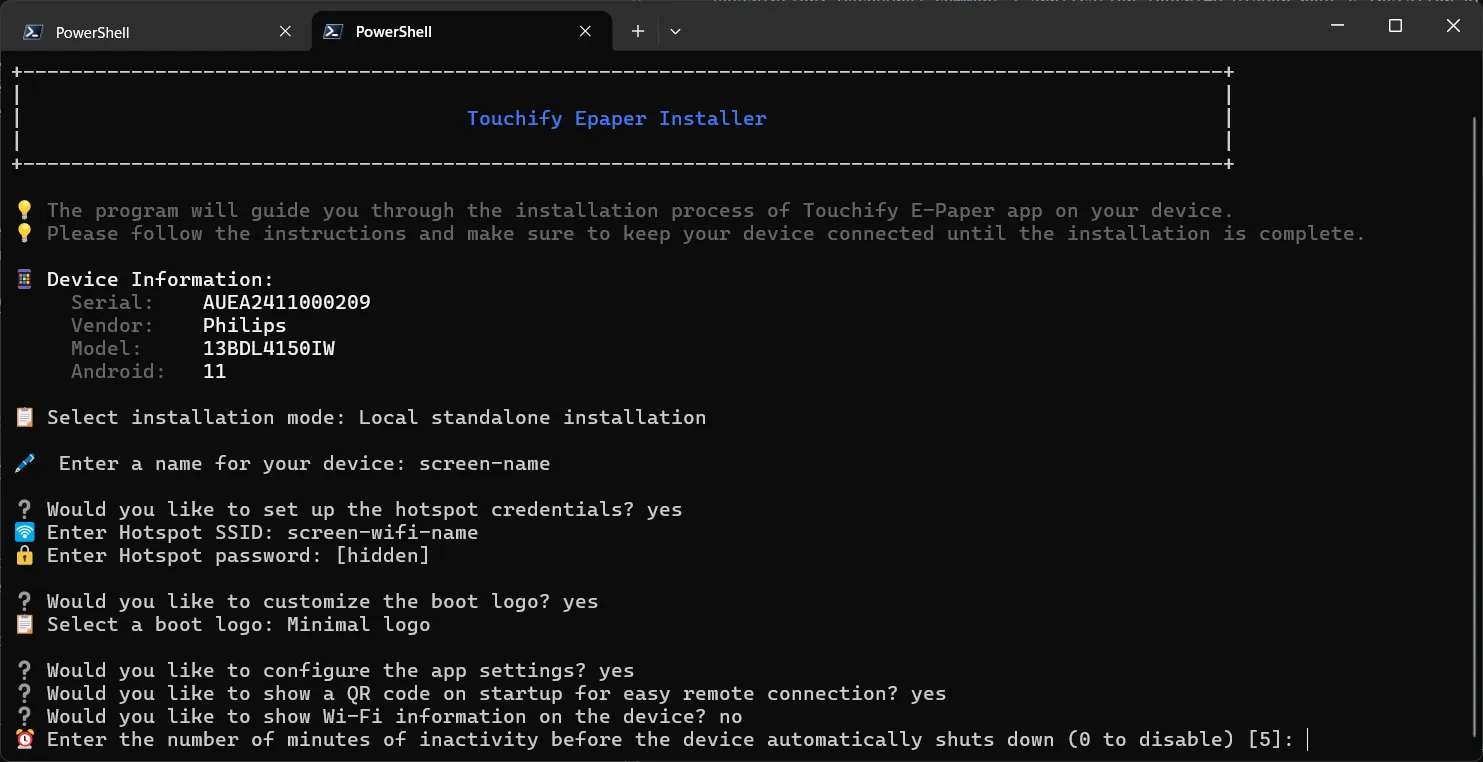Screen dimensions: 1483x762
Task: Click the serial number "AUEA2411000209"
Action: click(287, 302)
